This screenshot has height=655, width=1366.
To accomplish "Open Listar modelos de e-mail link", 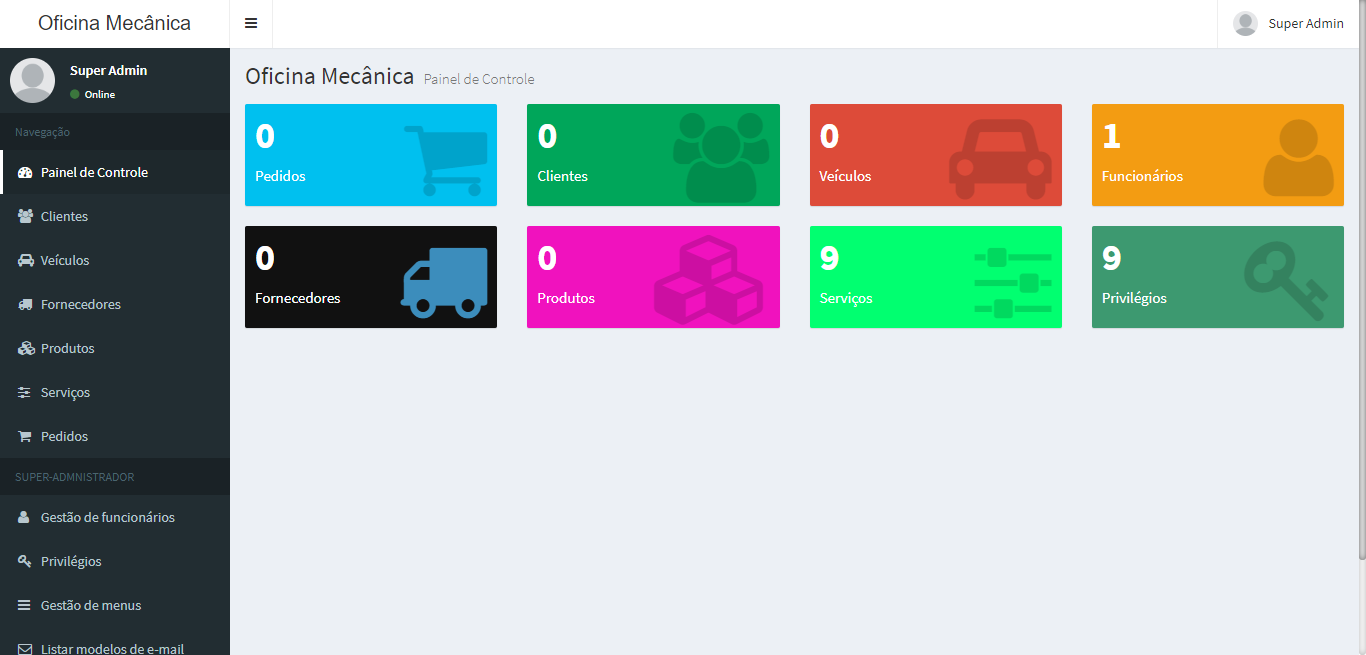I will pyautogui.click(x=112, y=648).
